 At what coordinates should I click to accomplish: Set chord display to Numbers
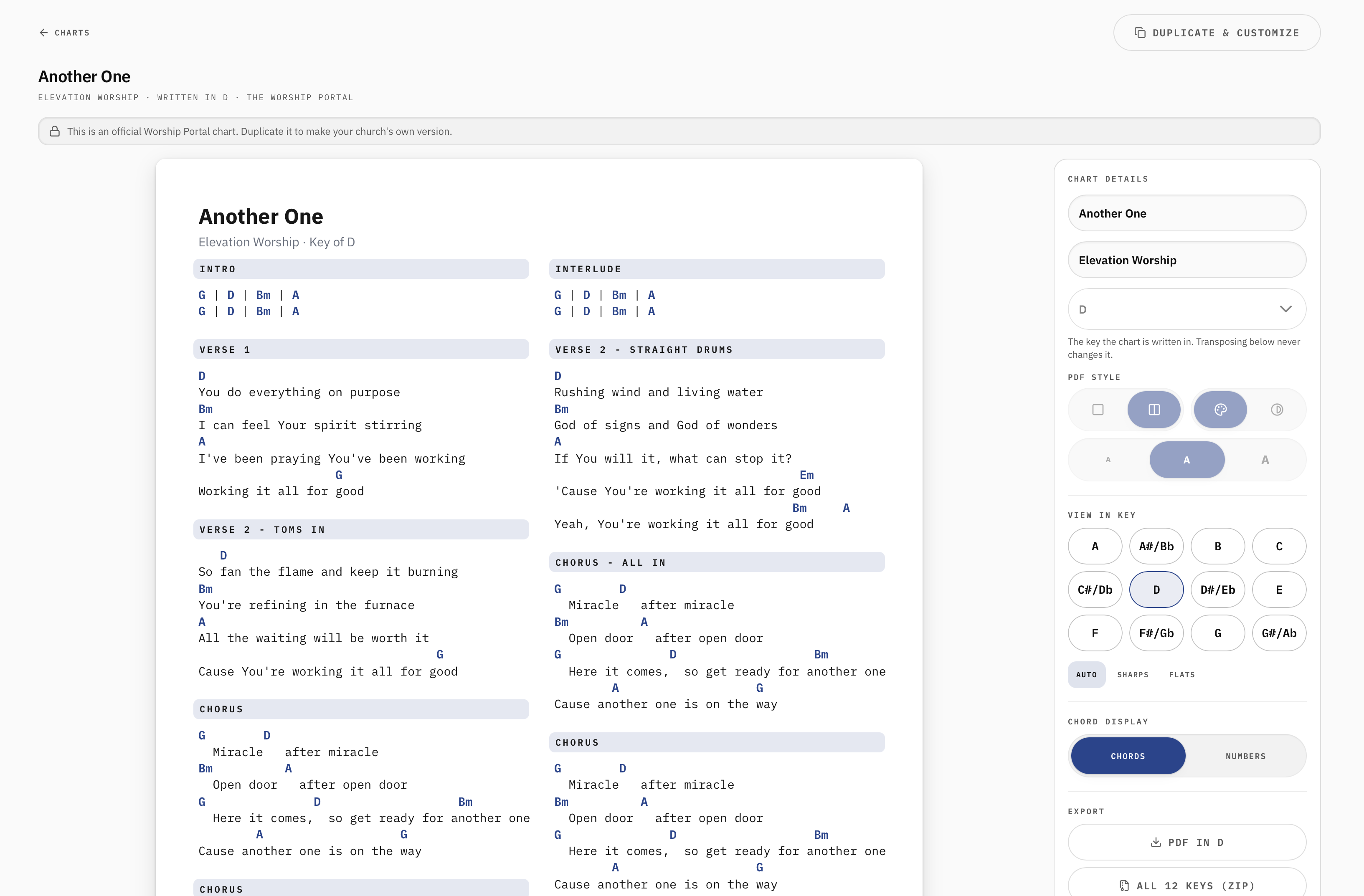coord(1245,756)
